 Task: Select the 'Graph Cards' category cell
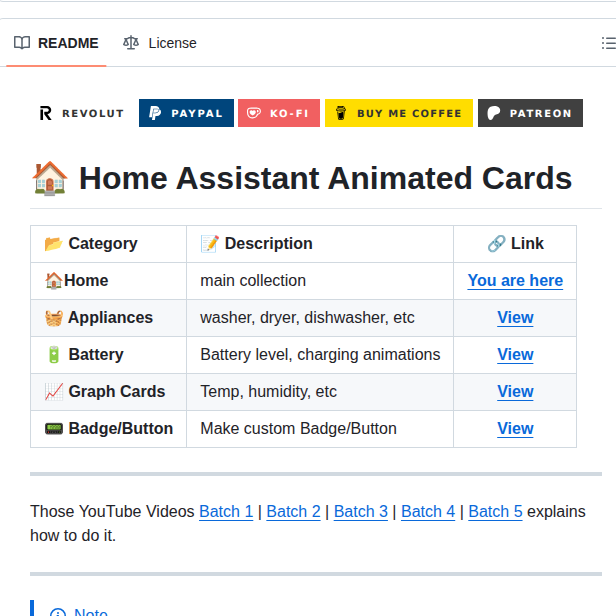108,392
